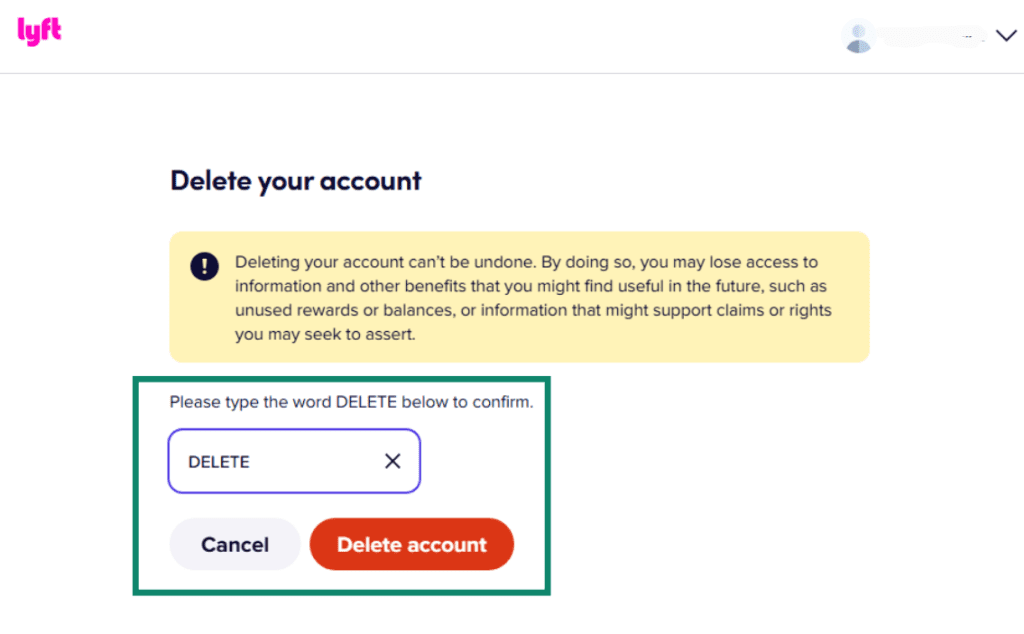The height and width of the screenshot is (634, 1024).
Task: Click the X to empty the confirmation field
Action: point(392,461)
